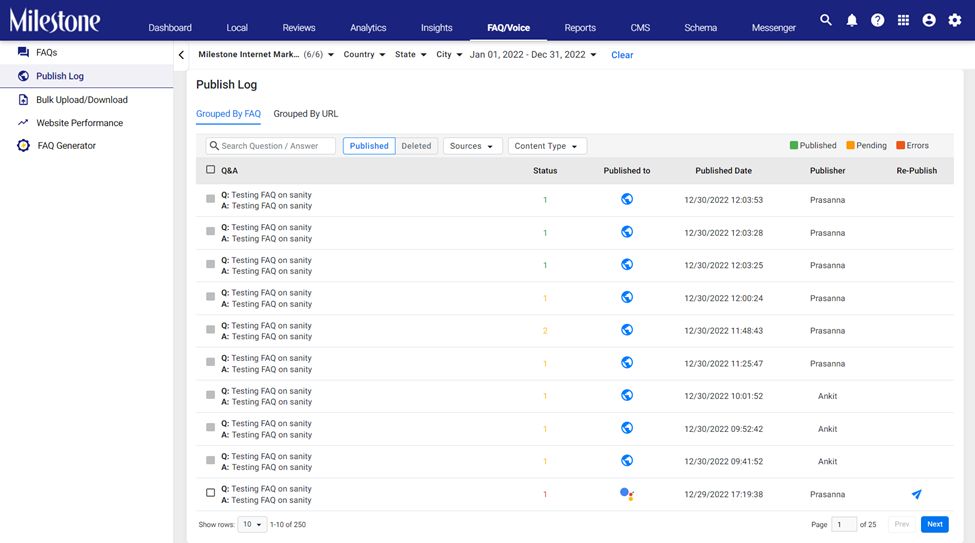Open the help question-mark icon
This screenshot has width=975, height=543.
point(877,20)
